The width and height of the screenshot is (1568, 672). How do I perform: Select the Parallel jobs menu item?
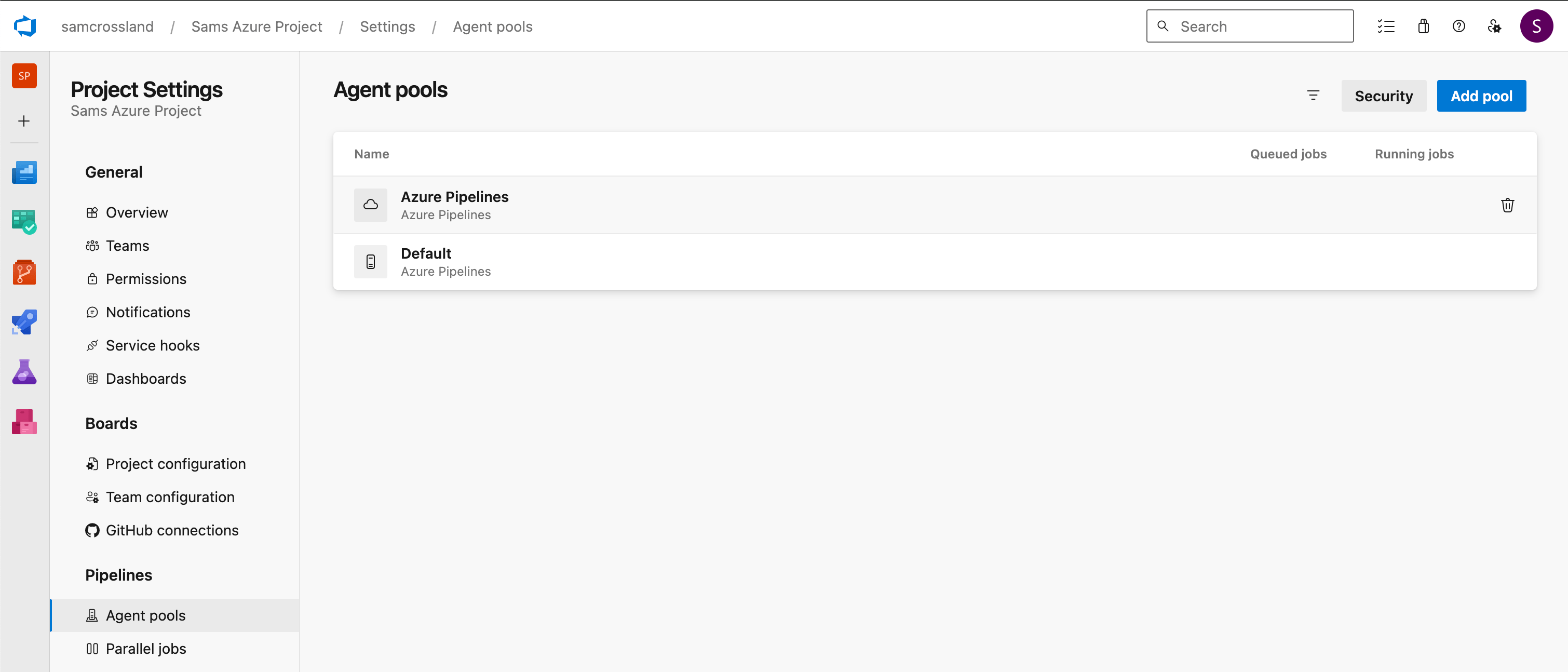pos(145,648)
